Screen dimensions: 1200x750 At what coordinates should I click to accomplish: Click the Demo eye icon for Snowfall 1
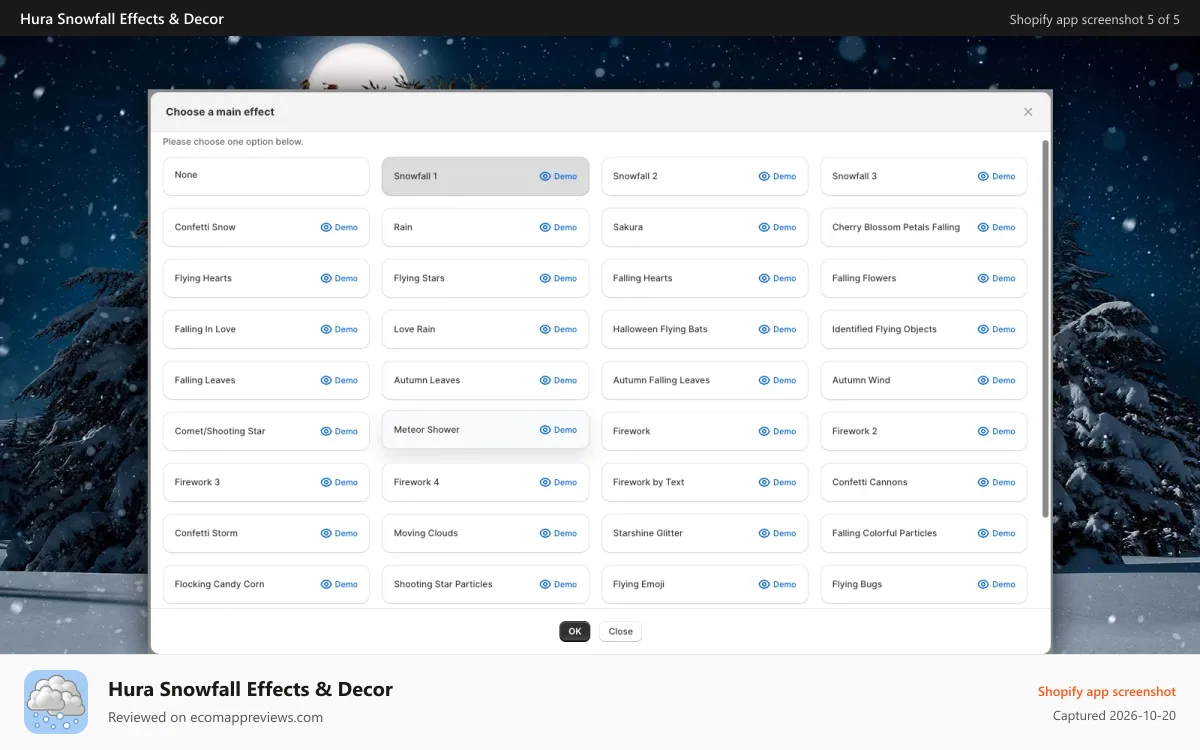(545, 176)
